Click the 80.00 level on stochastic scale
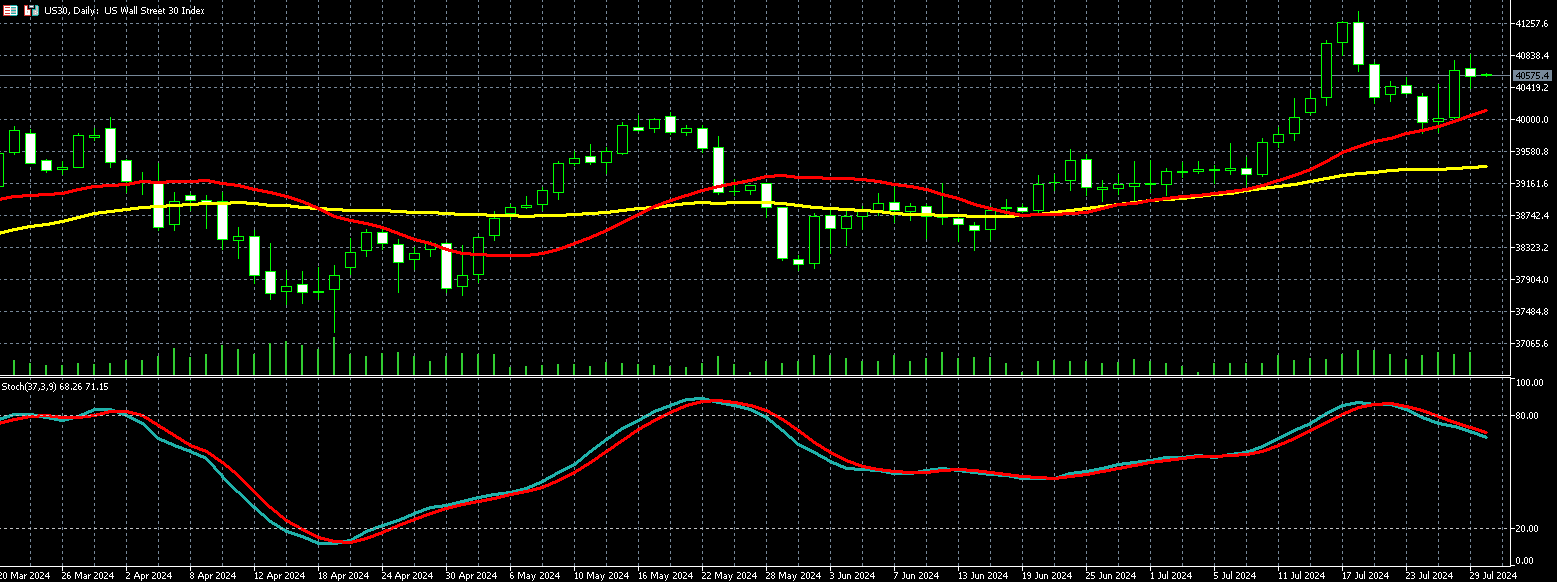Viewport: 1557px width, 582px height. [x=1526, y=416]
